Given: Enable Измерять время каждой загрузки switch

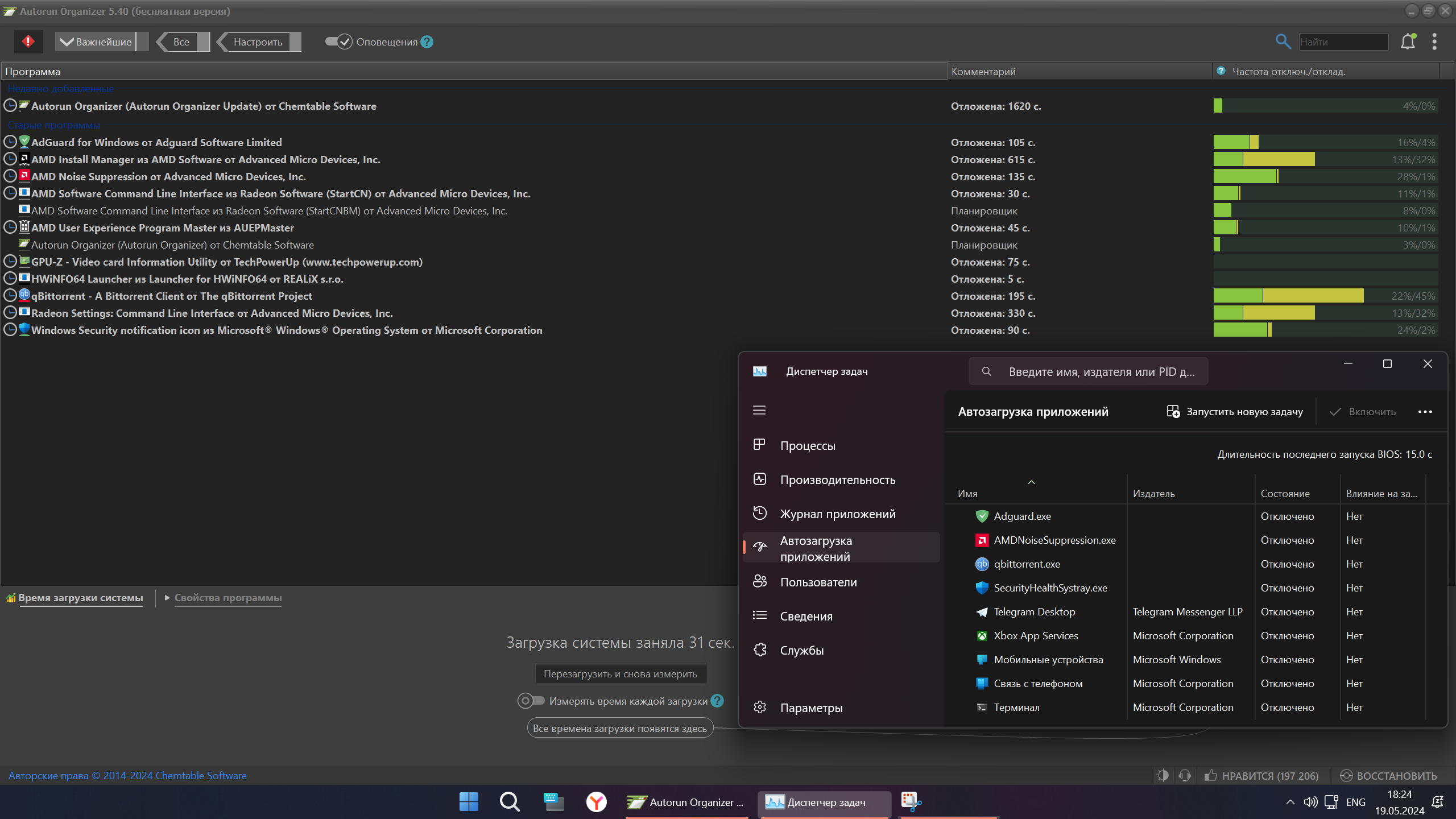Looking at the screenshot, I should point(531,701).
